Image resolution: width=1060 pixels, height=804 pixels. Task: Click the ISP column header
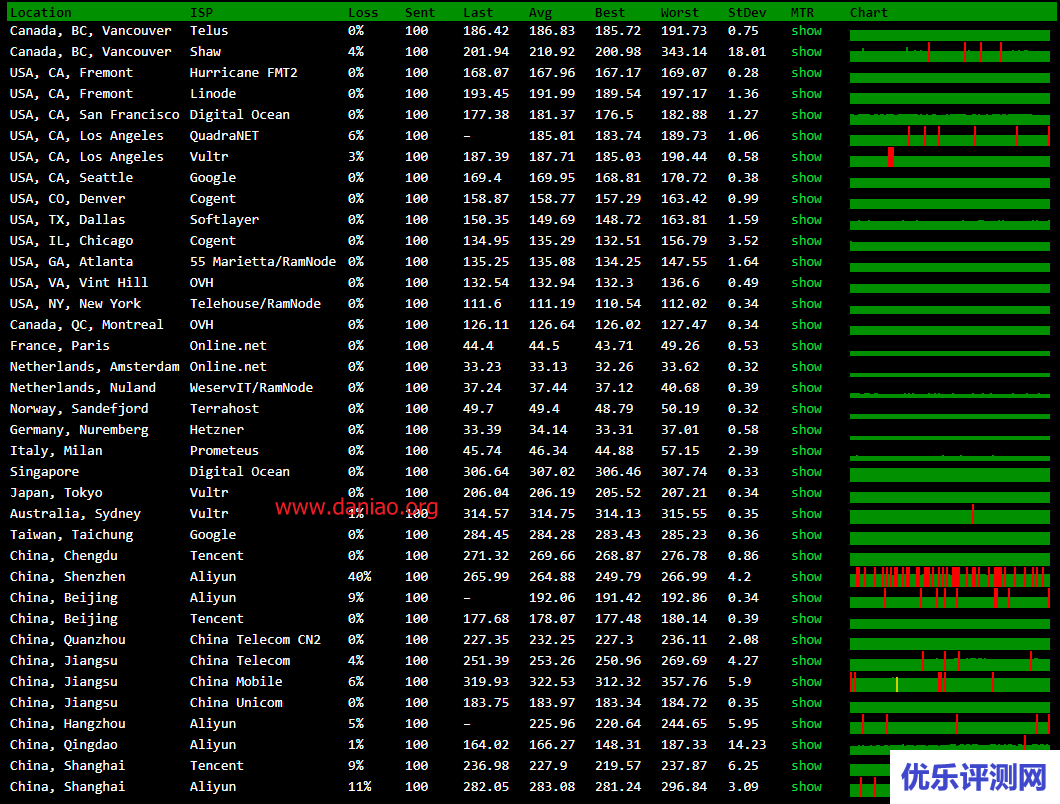click(201, 12)
